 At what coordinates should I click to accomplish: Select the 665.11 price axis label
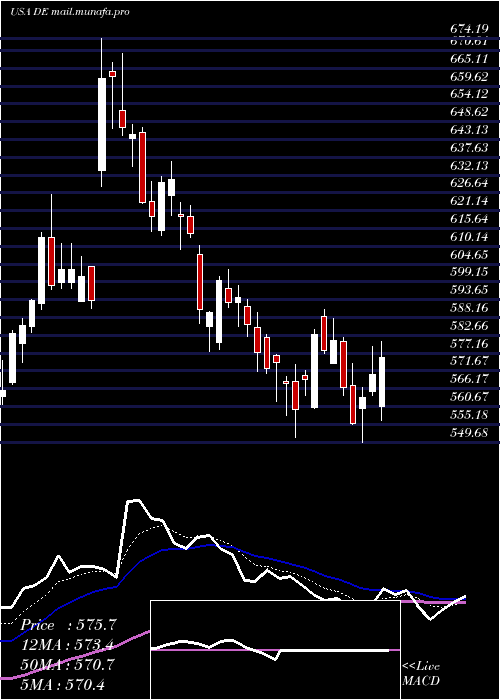(469, 59)
